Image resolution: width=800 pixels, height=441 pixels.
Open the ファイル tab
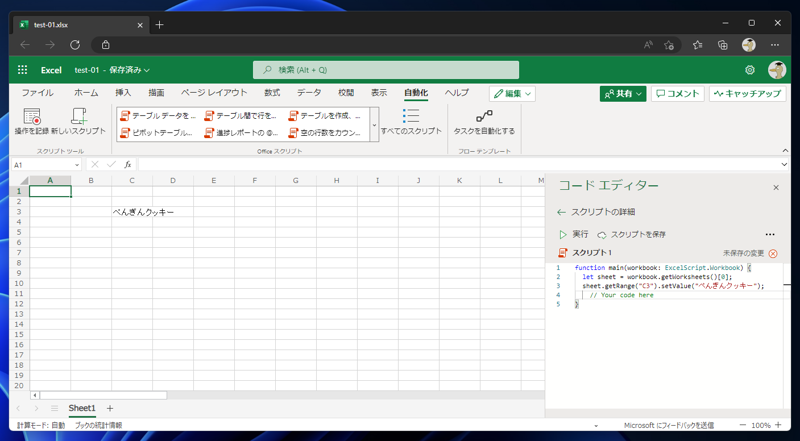coord(37,93)
